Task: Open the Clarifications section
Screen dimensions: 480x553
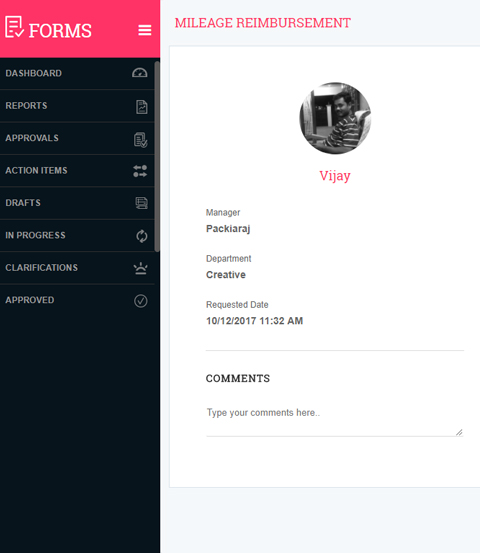Action: pos(77,268)
